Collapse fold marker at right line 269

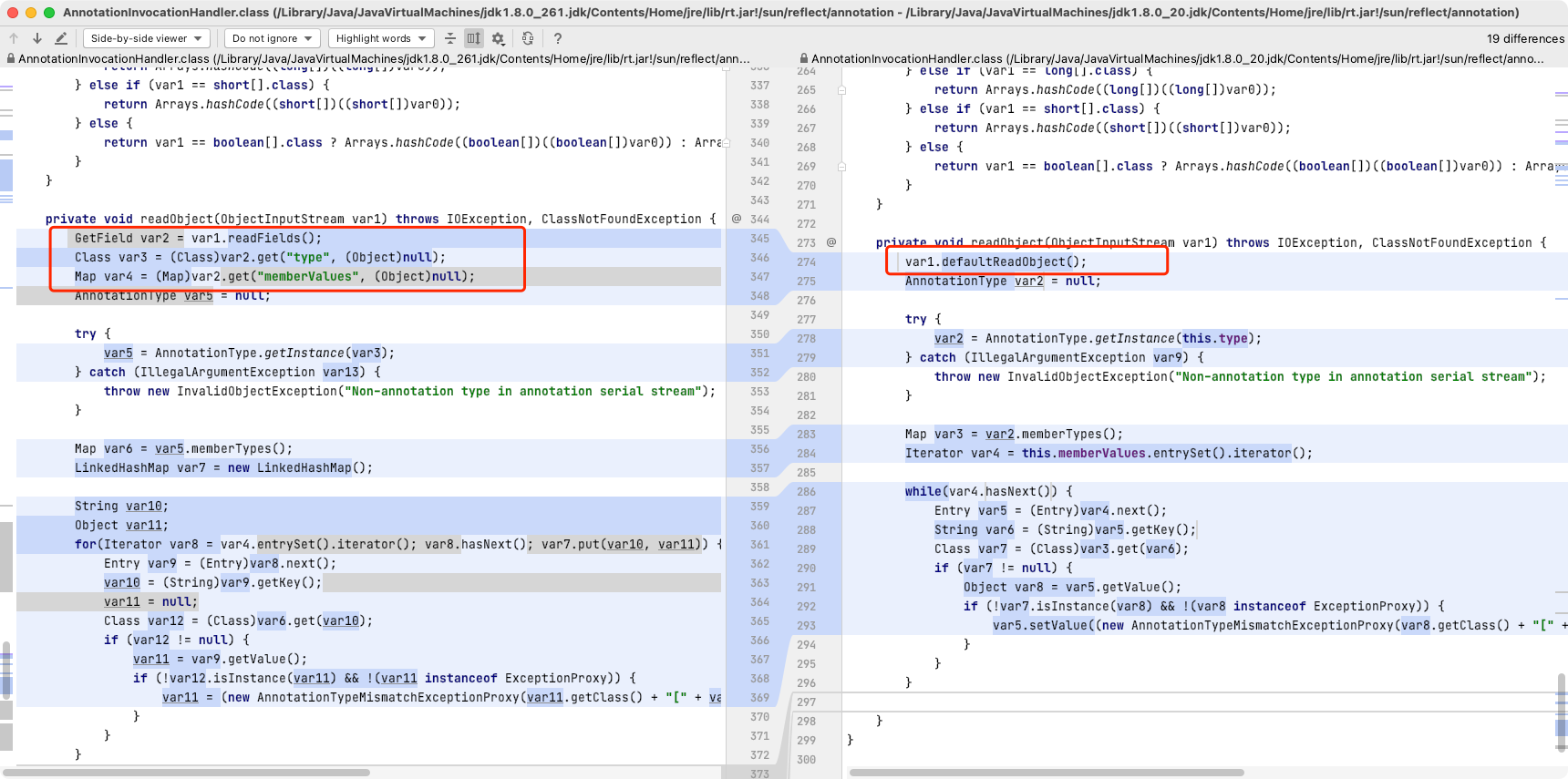(841, 167)
